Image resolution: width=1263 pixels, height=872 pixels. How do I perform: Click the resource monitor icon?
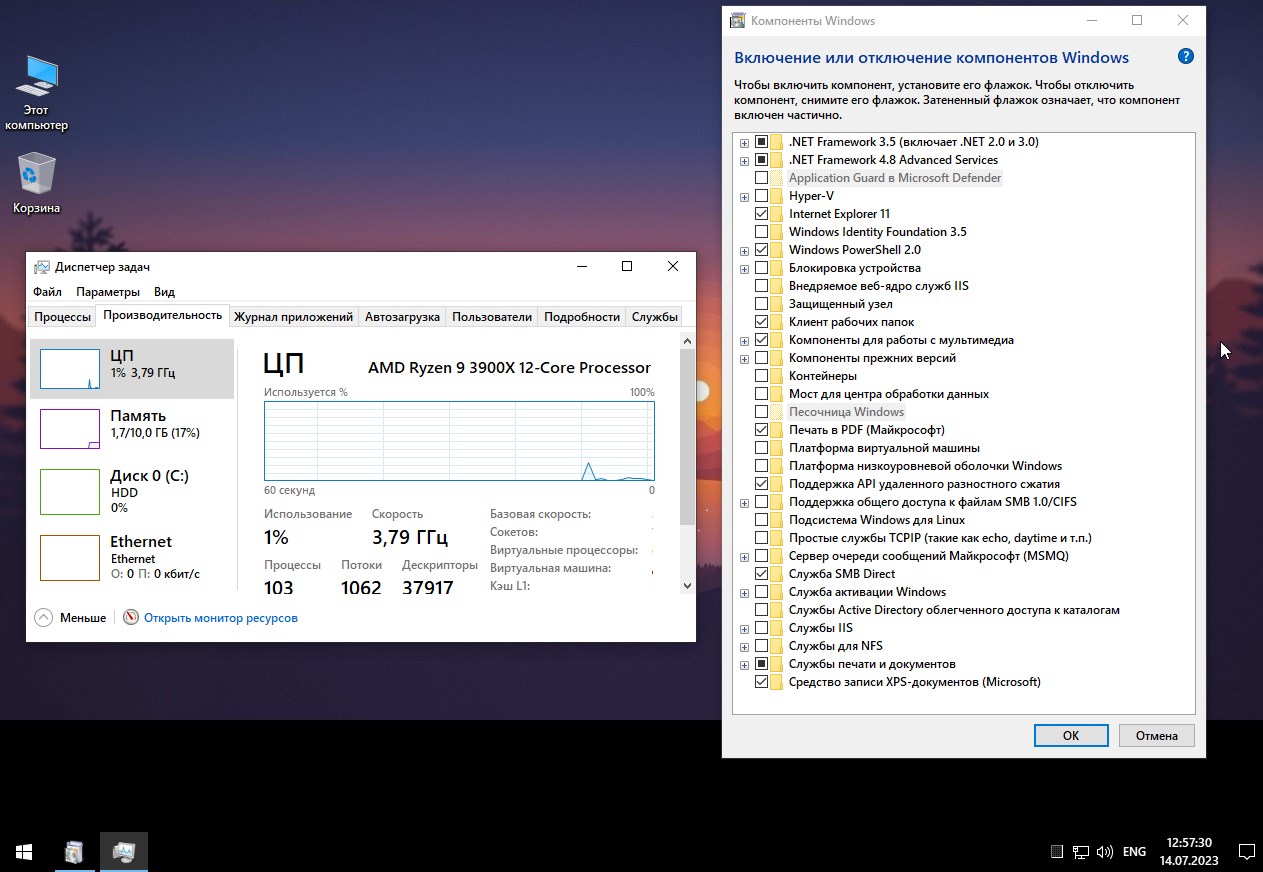[131, 618]
